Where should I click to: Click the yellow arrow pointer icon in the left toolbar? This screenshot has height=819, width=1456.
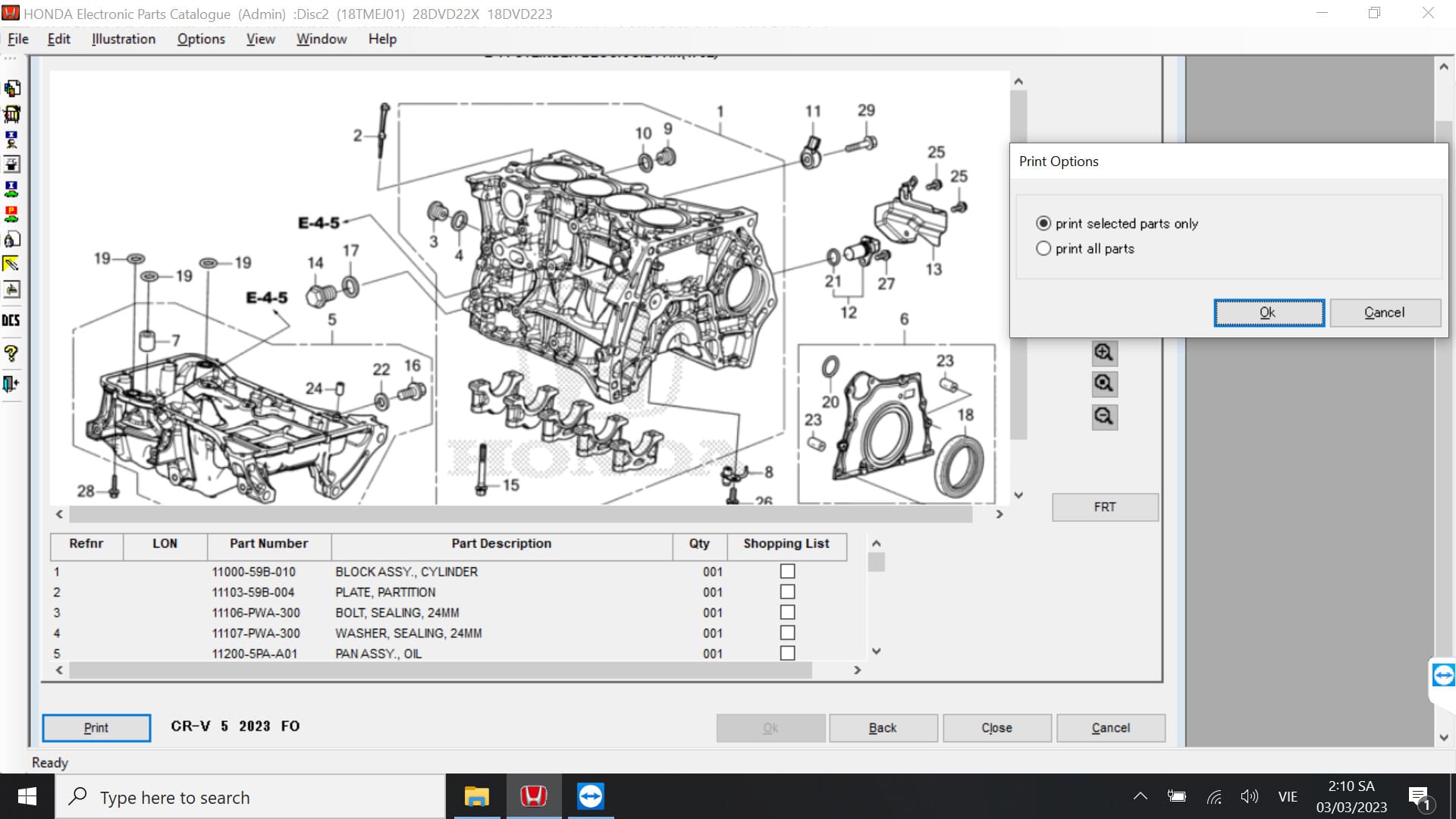11,264
